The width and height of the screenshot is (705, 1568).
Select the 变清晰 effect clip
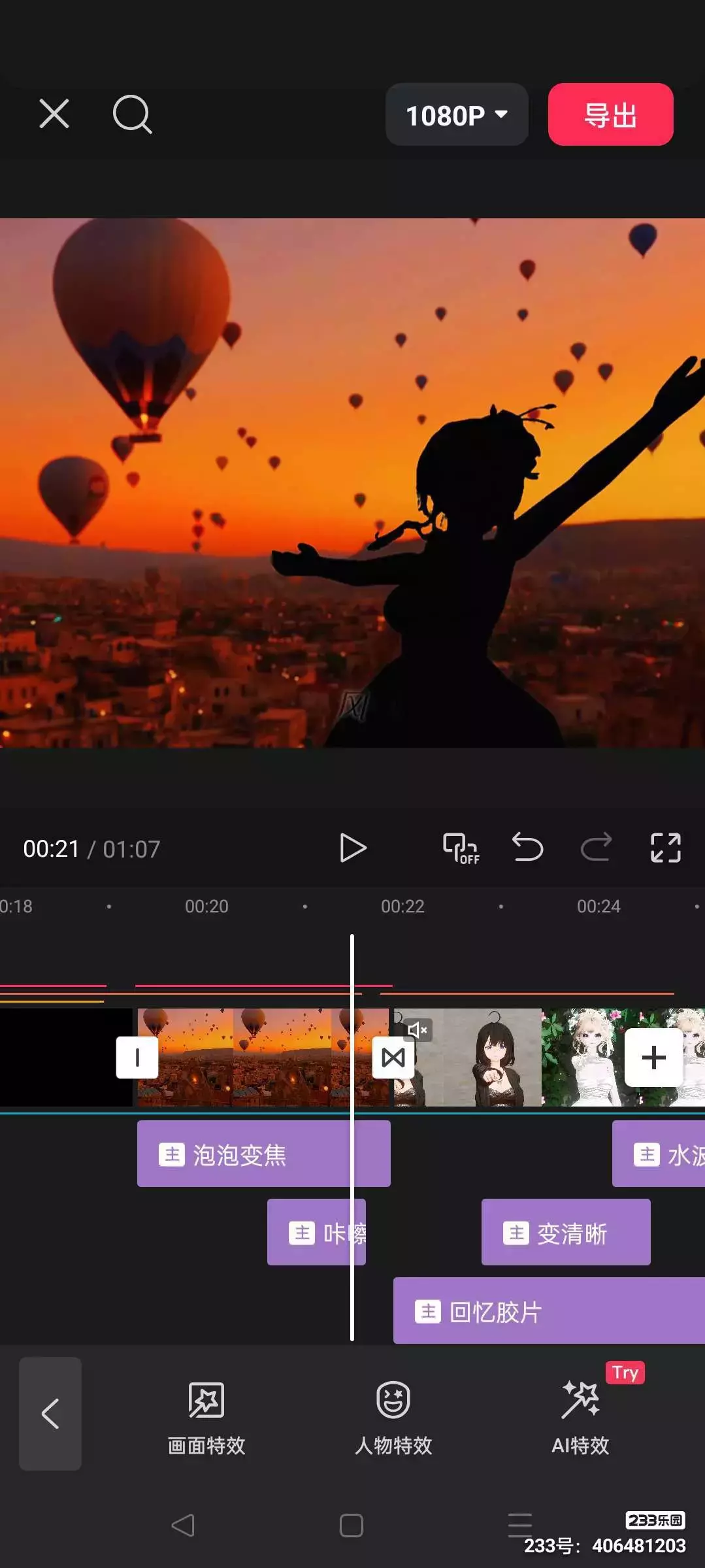point(566,1232)
